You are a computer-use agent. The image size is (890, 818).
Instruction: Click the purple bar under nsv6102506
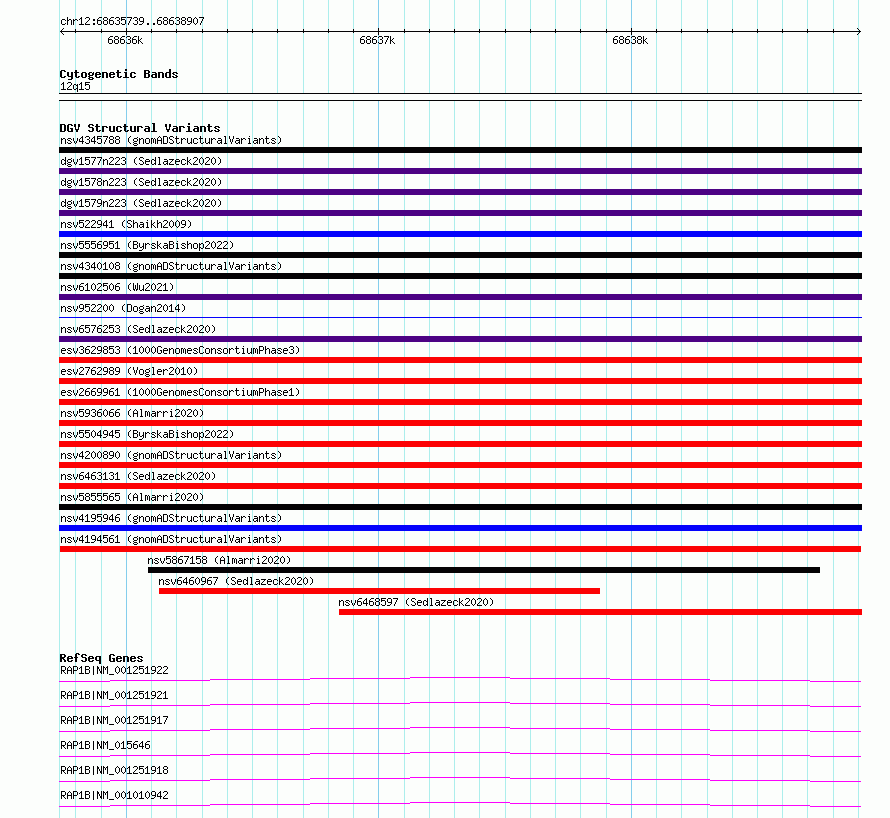click(460, 297)
